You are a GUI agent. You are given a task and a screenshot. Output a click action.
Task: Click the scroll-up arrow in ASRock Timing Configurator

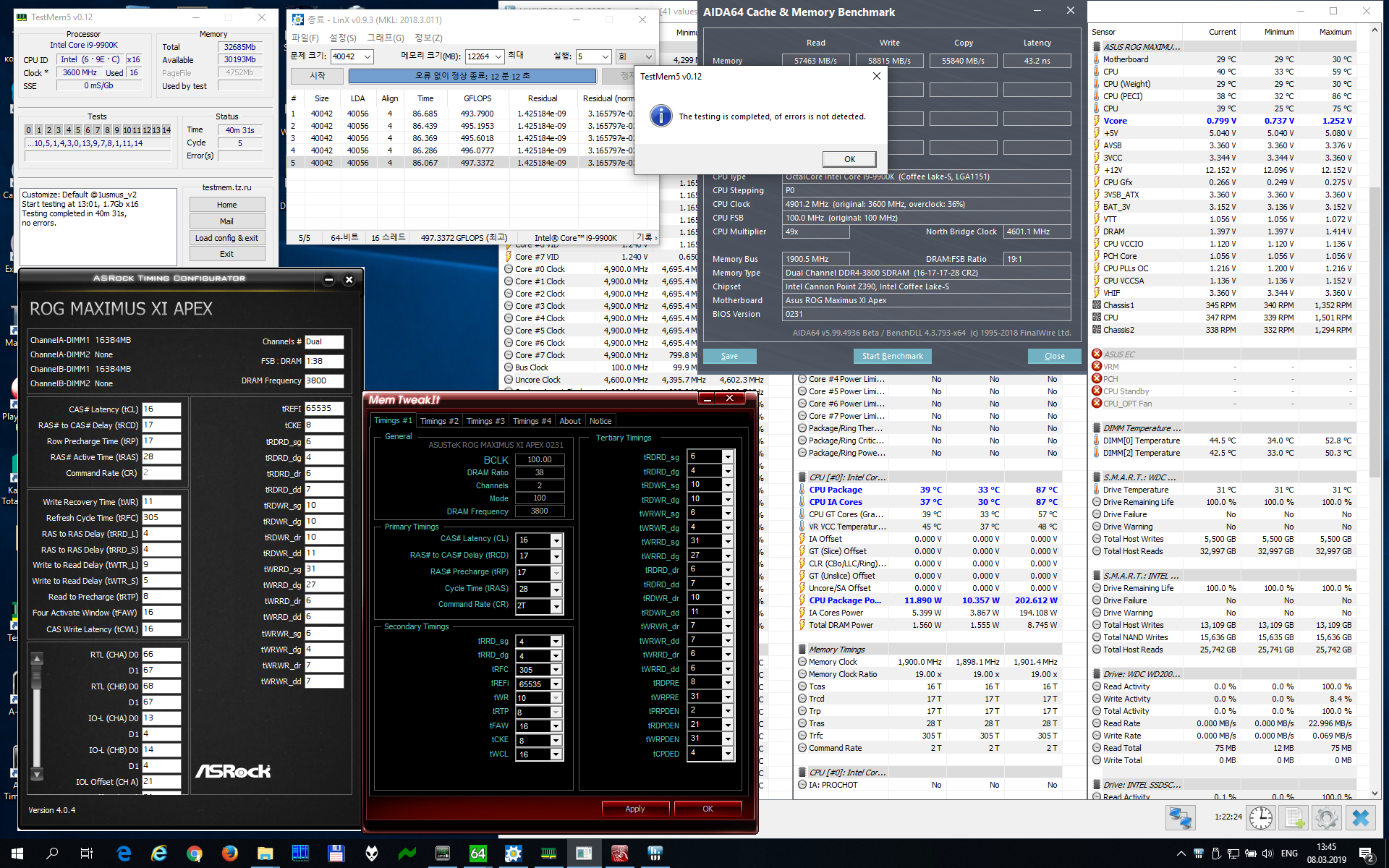37,658
